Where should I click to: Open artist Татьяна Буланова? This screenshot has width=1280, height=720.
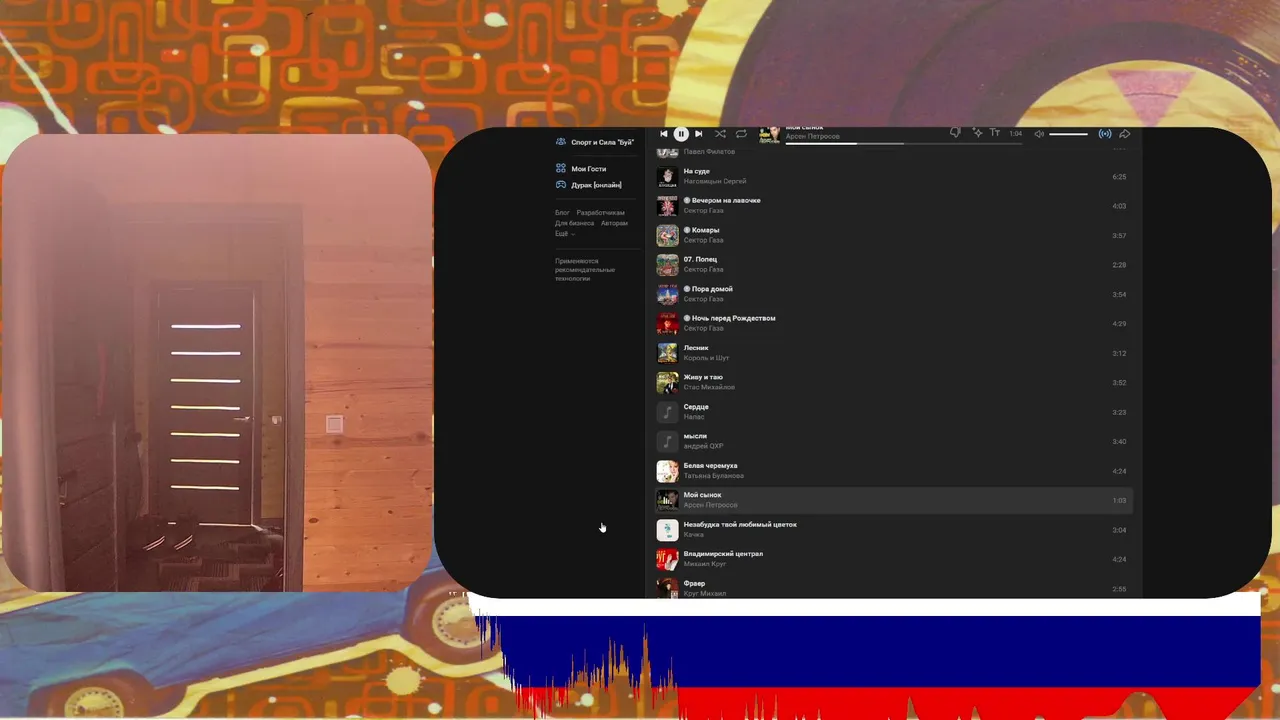coord(714,476)
